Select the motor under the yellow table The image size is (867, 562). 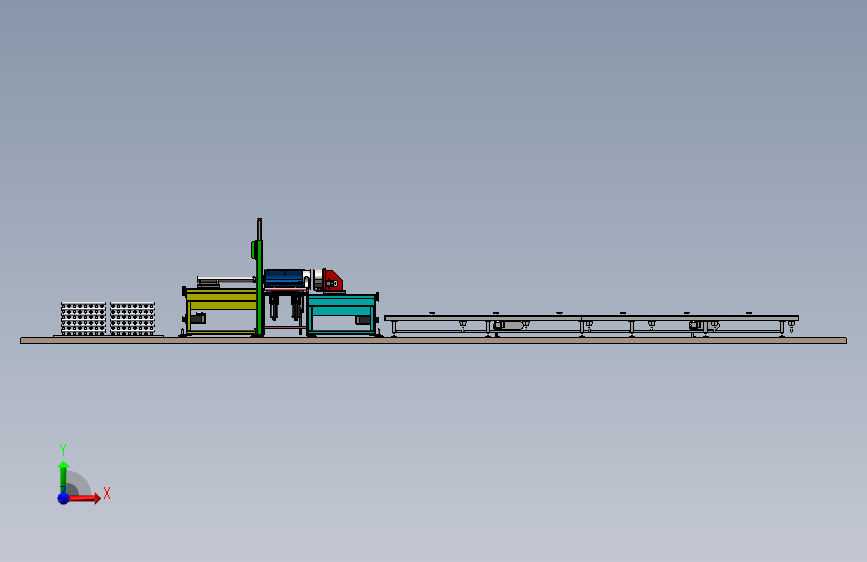(199, 318)
